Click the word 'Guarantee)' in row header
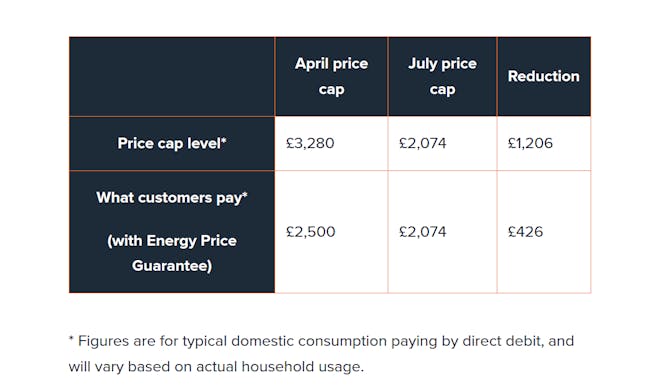 tap(172, 266)
